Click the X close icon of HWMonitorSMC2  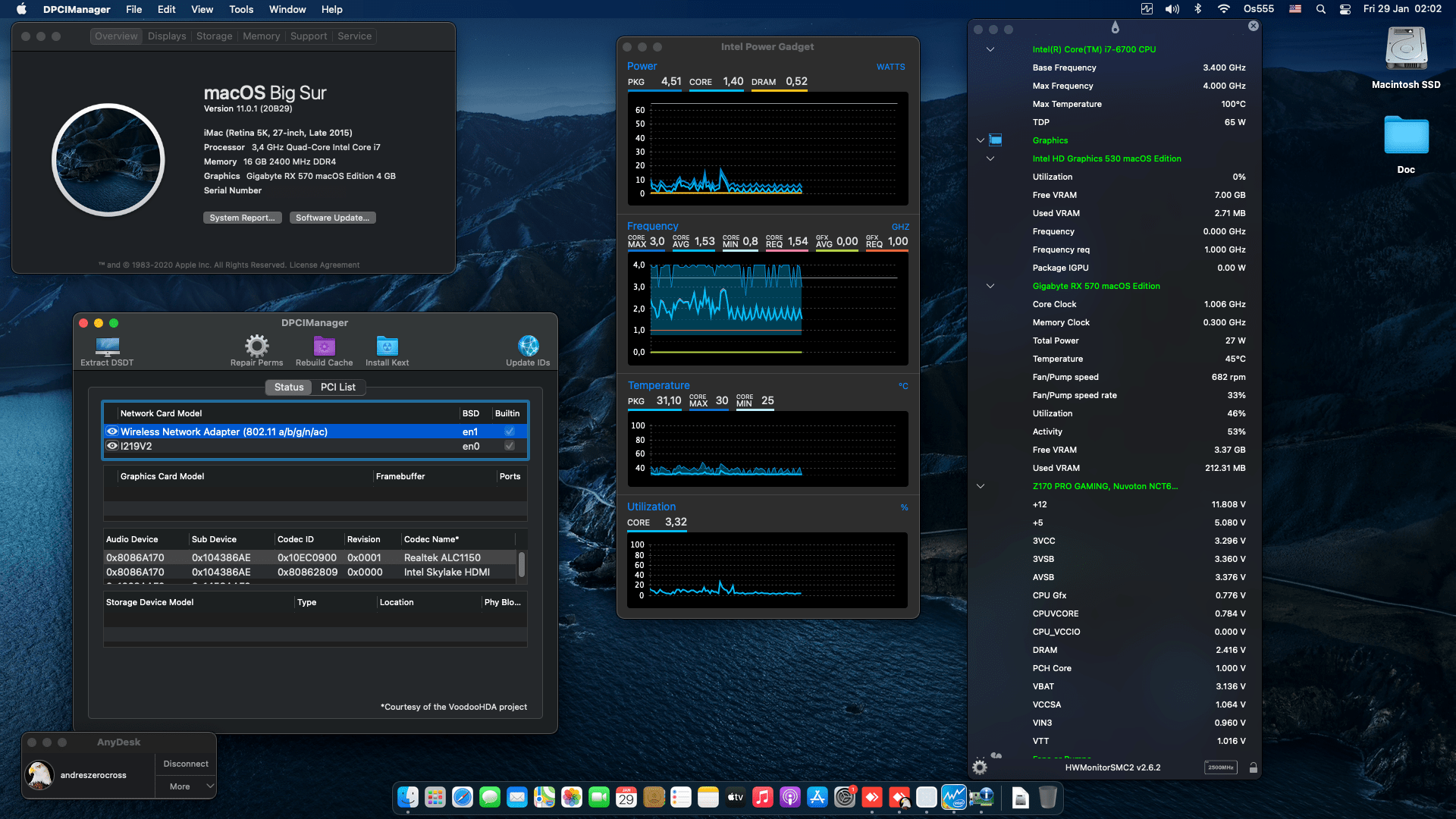tap(1254, 26)
